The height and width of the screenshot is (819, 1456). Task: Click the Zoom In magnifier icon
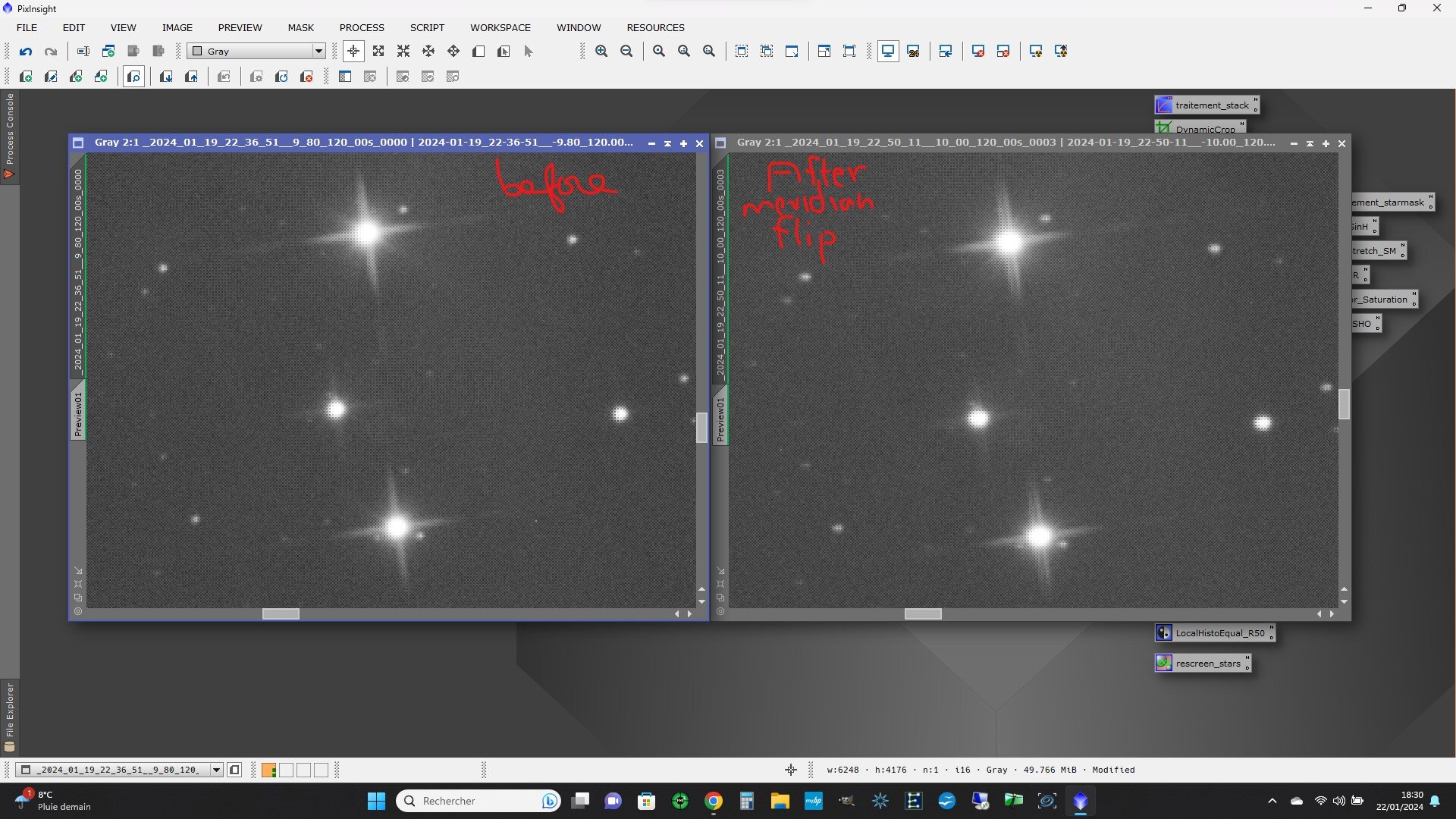click(x=601, y=52)
